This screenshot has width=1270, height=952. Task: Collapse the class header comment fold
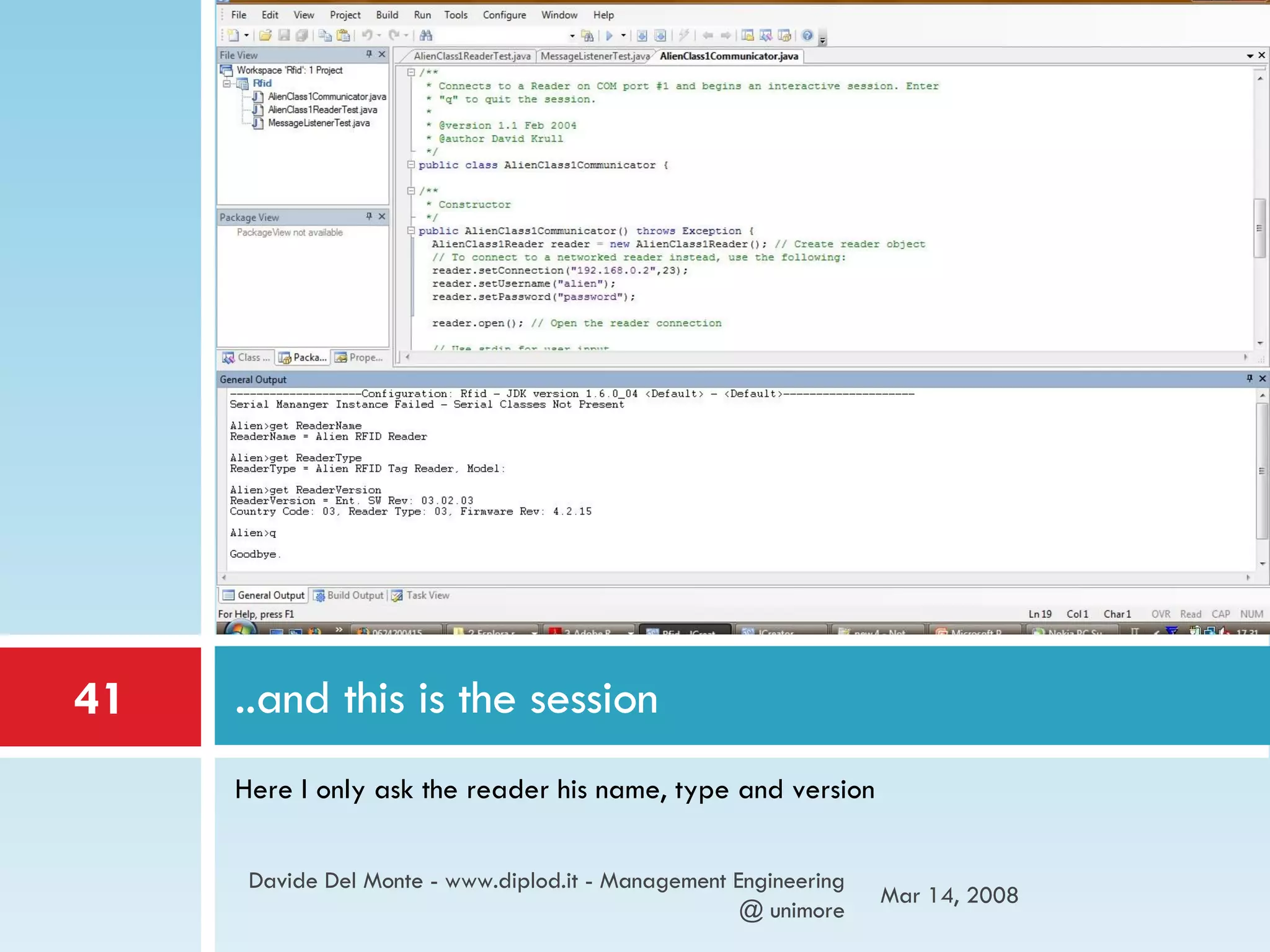click(x=411, y=73)
